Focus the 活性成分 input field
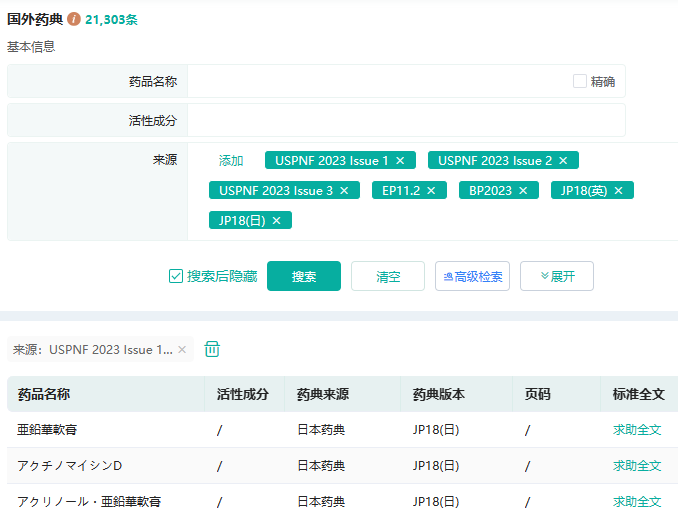 tap(405, 120)
